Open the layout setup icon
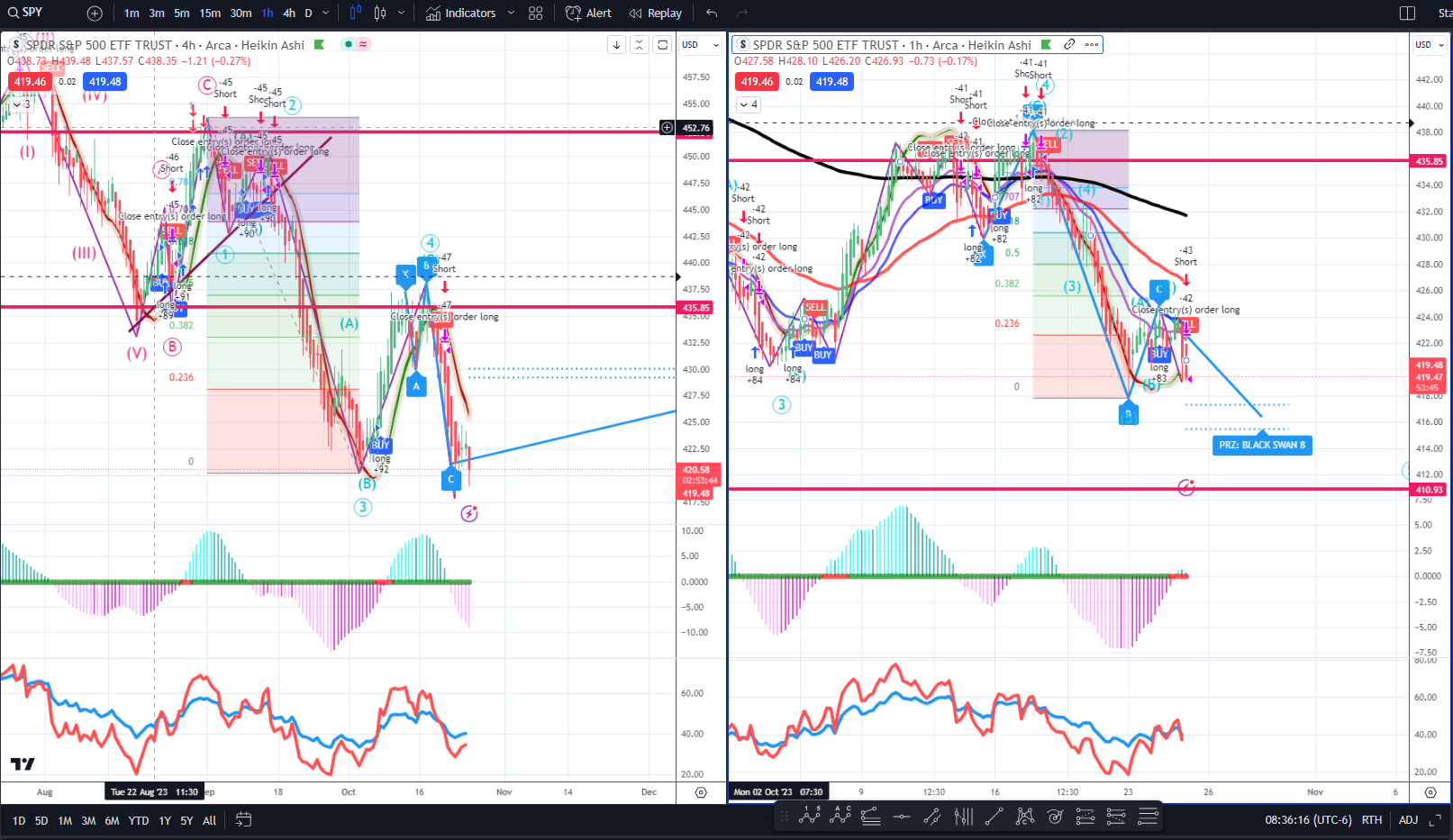The width and height of the screenshot is (1453, 840). pos(1407,14)
